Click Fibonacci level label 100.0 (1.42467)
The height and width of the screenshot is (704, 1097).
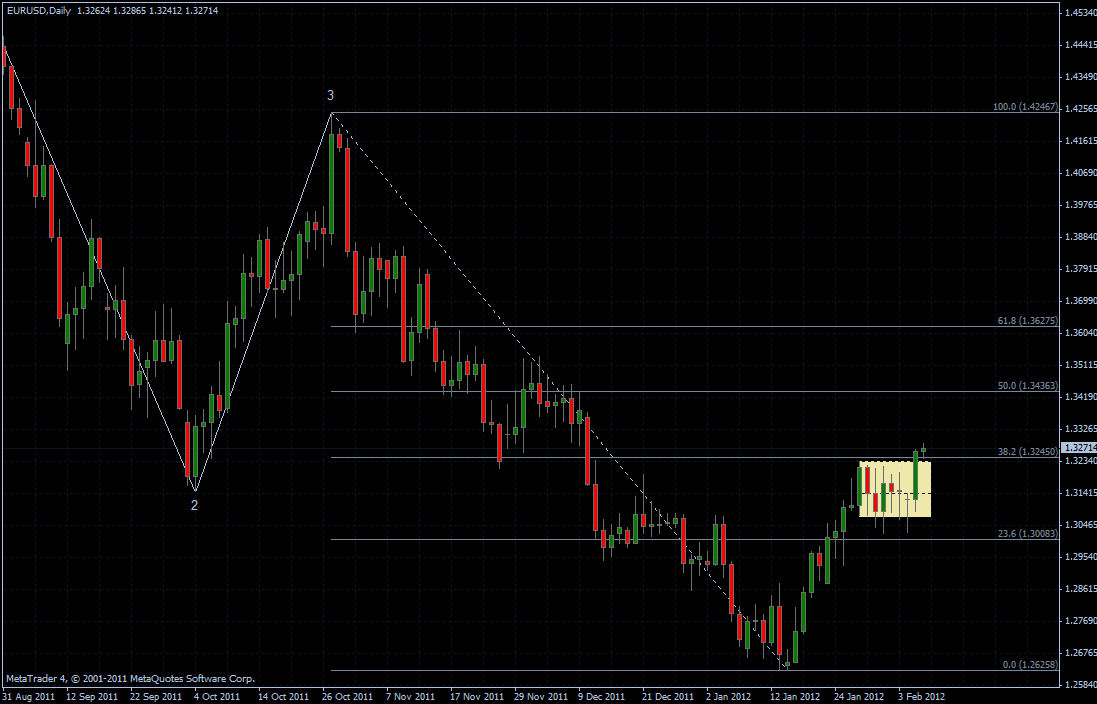[x=1025, y=107]
